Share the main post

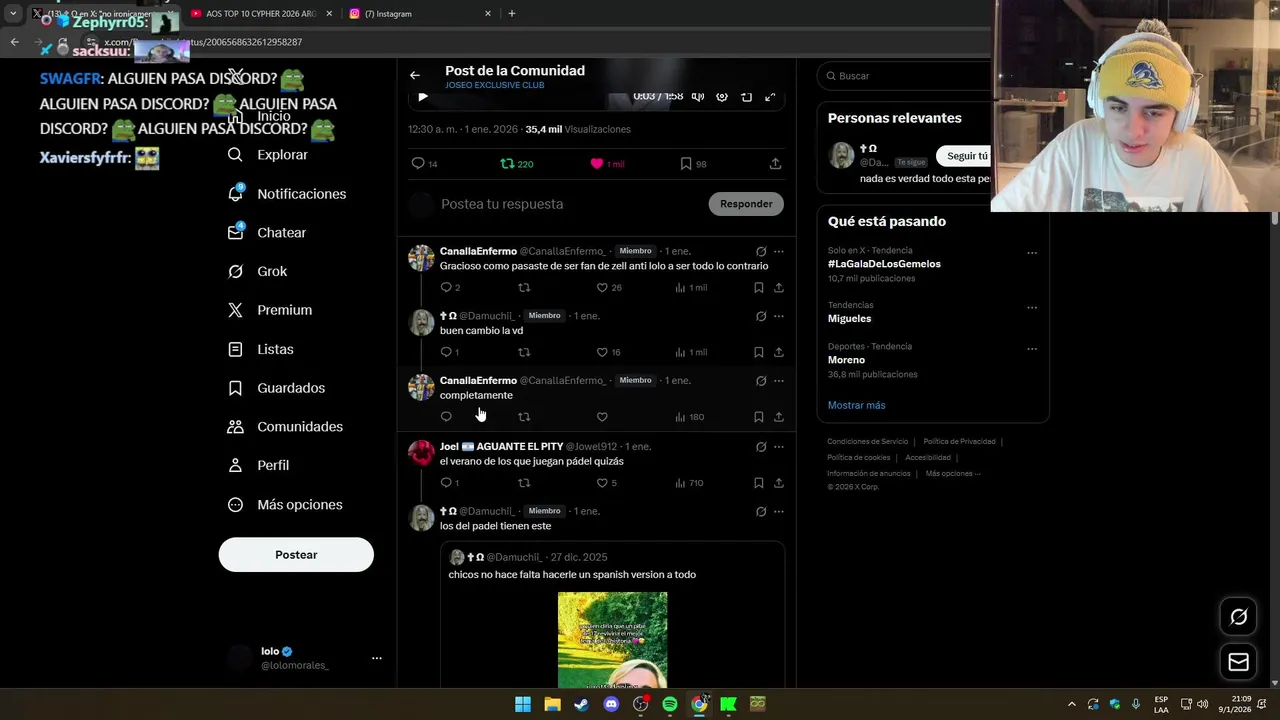(x=775, y=163)
